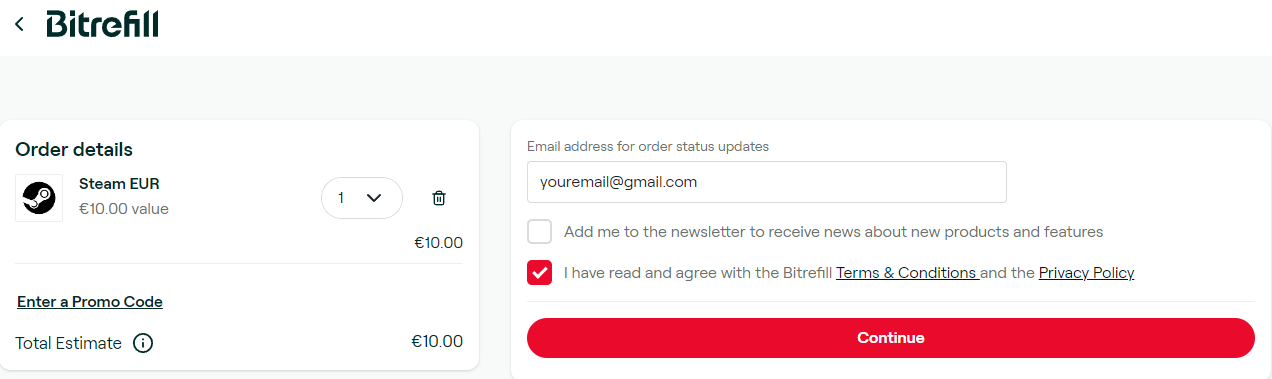Open the Bitrefill logo homepage link
The height and width of the screenshot is (379, 1272).
(x=102, y=23)
